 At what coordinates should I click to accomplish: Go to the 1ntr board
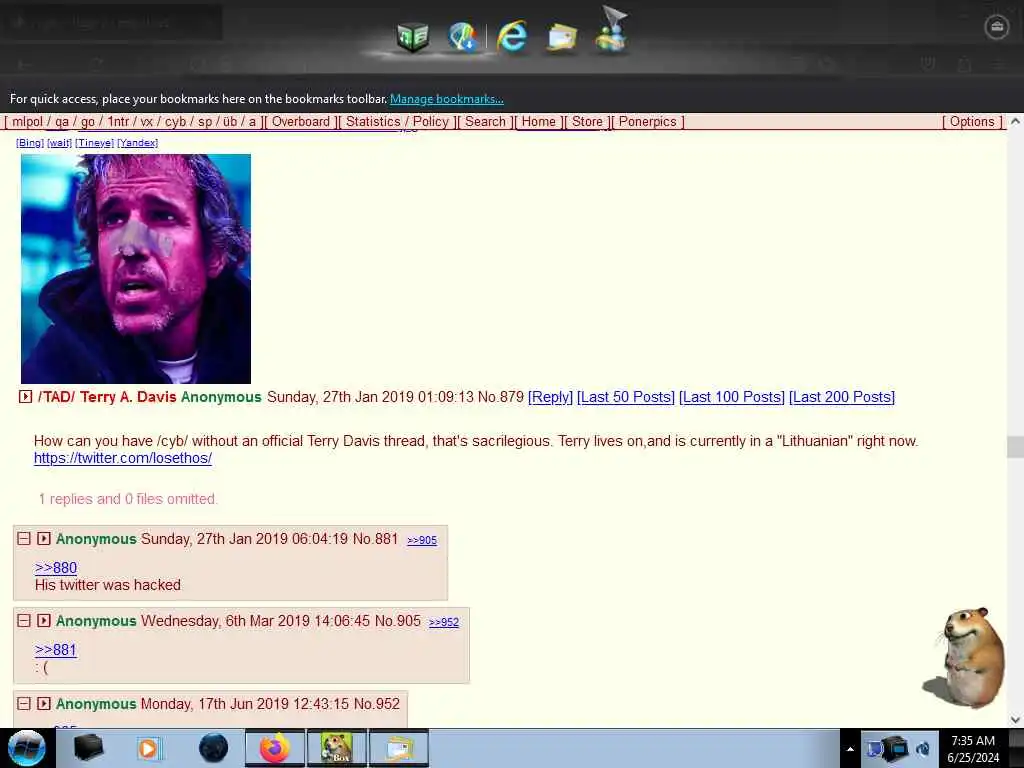pyautogui.click(x=118, y=121)
